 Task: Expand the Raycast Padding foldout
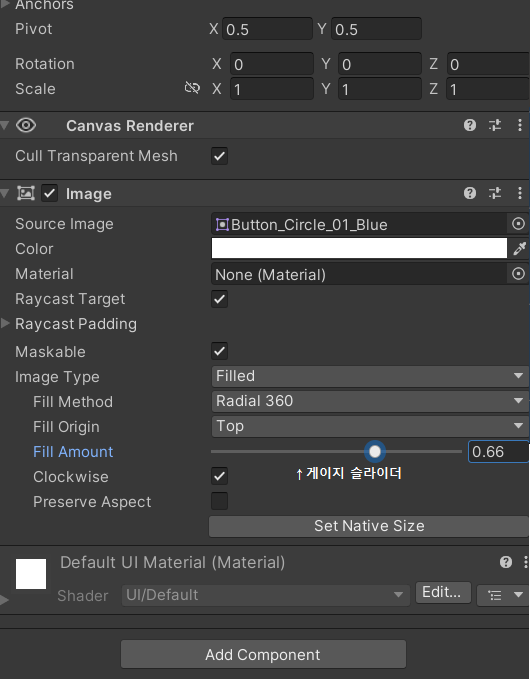[x=5, y=323]
